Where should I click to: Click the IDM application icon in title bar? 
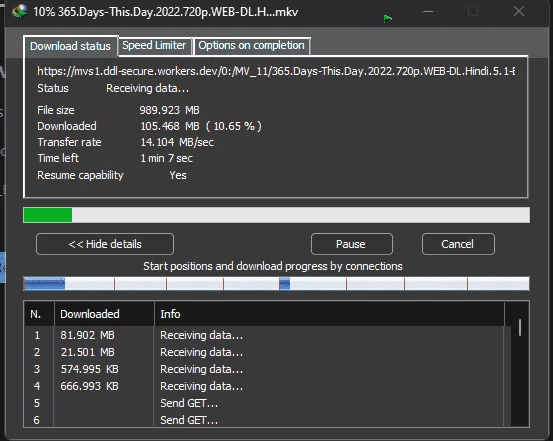pyautogui.click(x=19, y=11)
